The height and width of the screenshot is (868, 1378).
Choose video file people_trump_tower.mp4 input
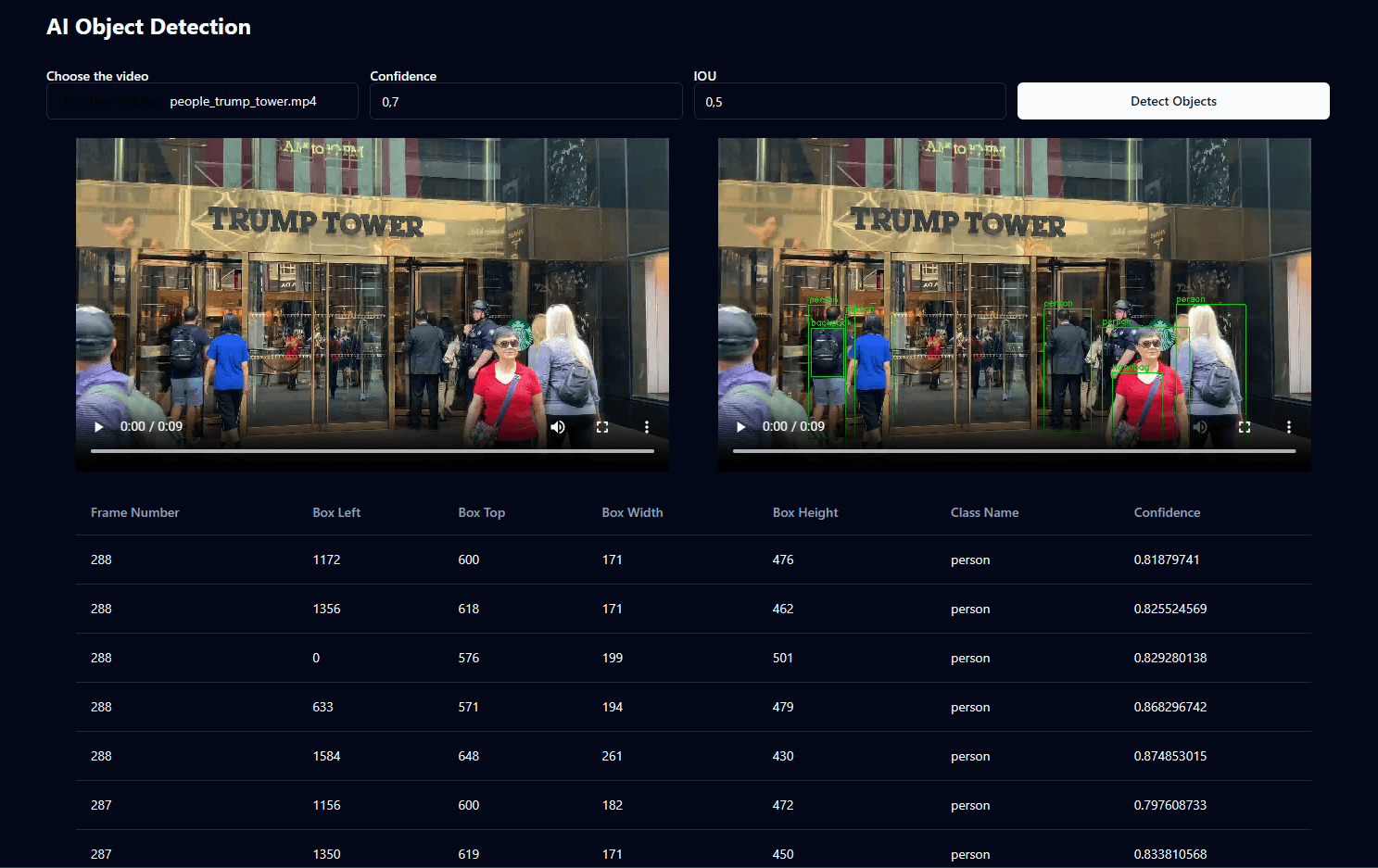[x=202, y=101]
